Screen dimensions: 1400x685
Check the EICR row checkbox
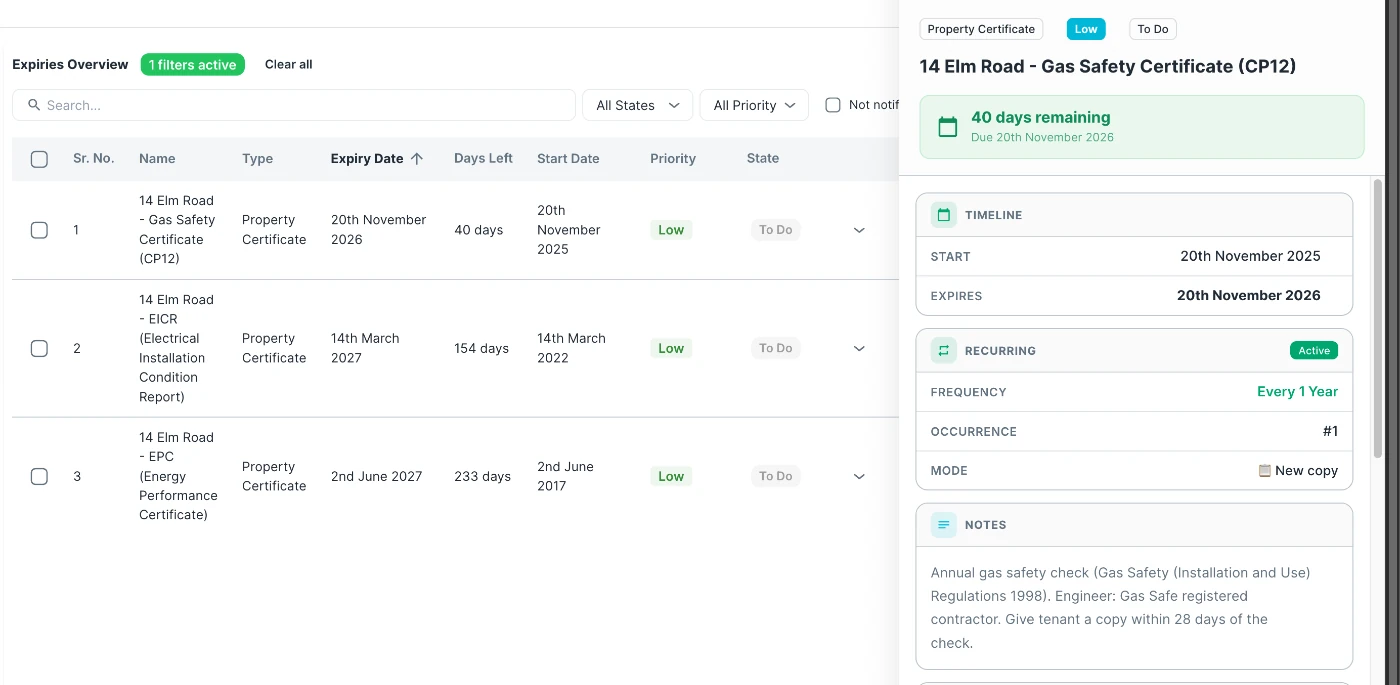(x=39, y=349)
